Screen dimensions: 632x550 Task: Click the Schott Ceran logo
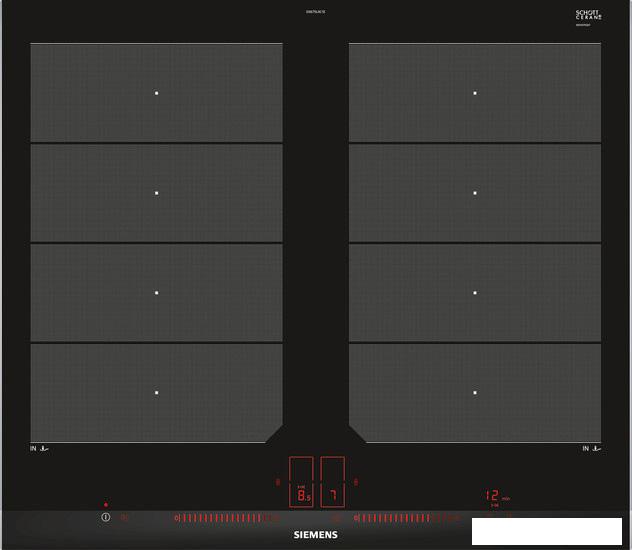(588, 16)
